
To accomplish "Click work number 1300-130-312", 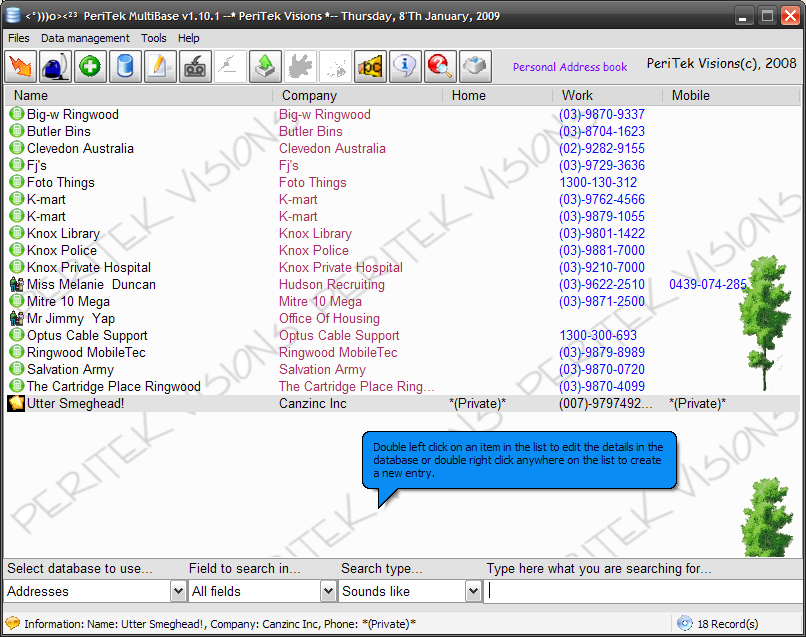I will [x=598, y=182].
